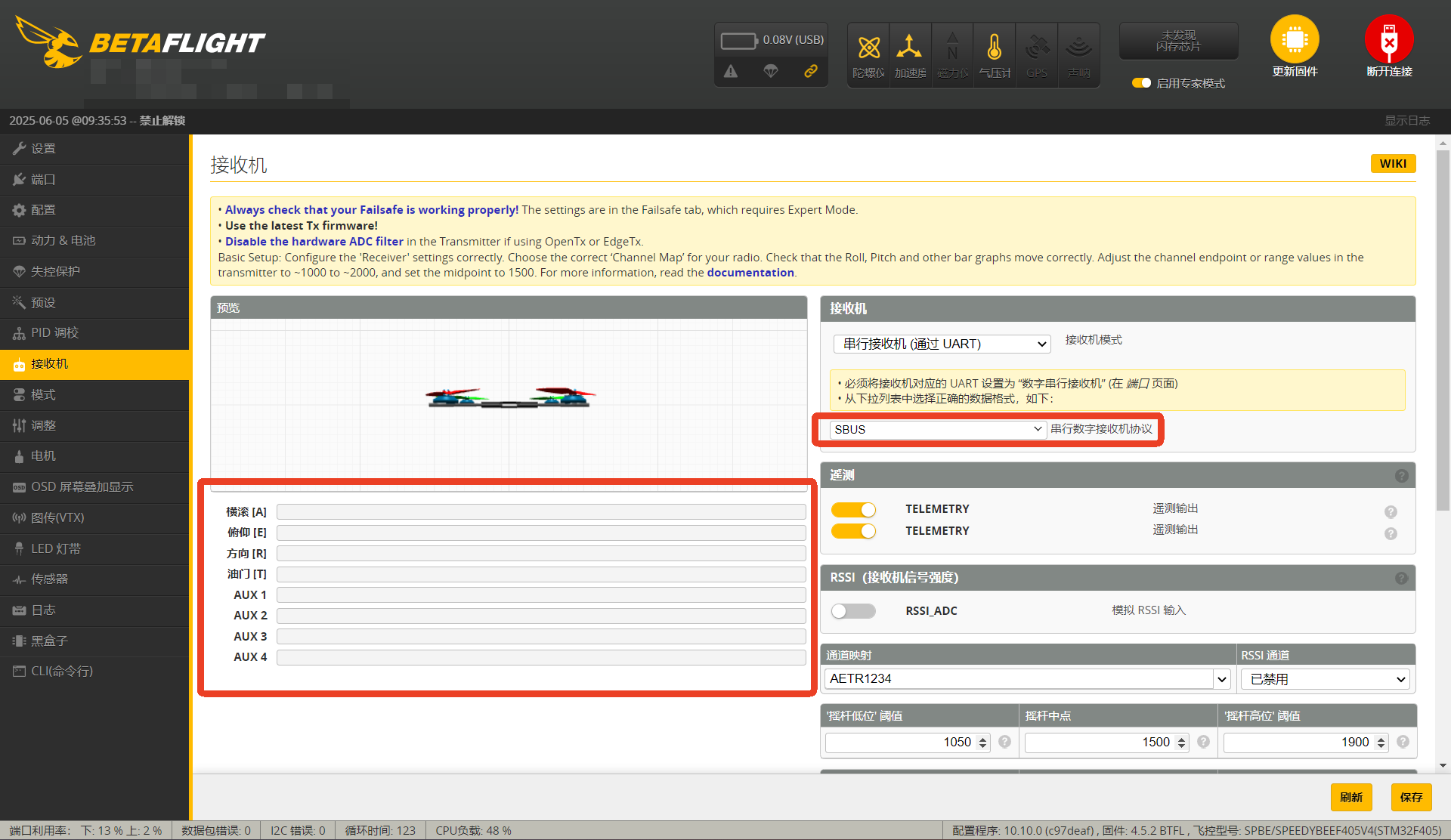The width and height of the screenshot is (1451, 840).
Task: Increase the stick low threshold 1050 stepper
Action: 982,739
